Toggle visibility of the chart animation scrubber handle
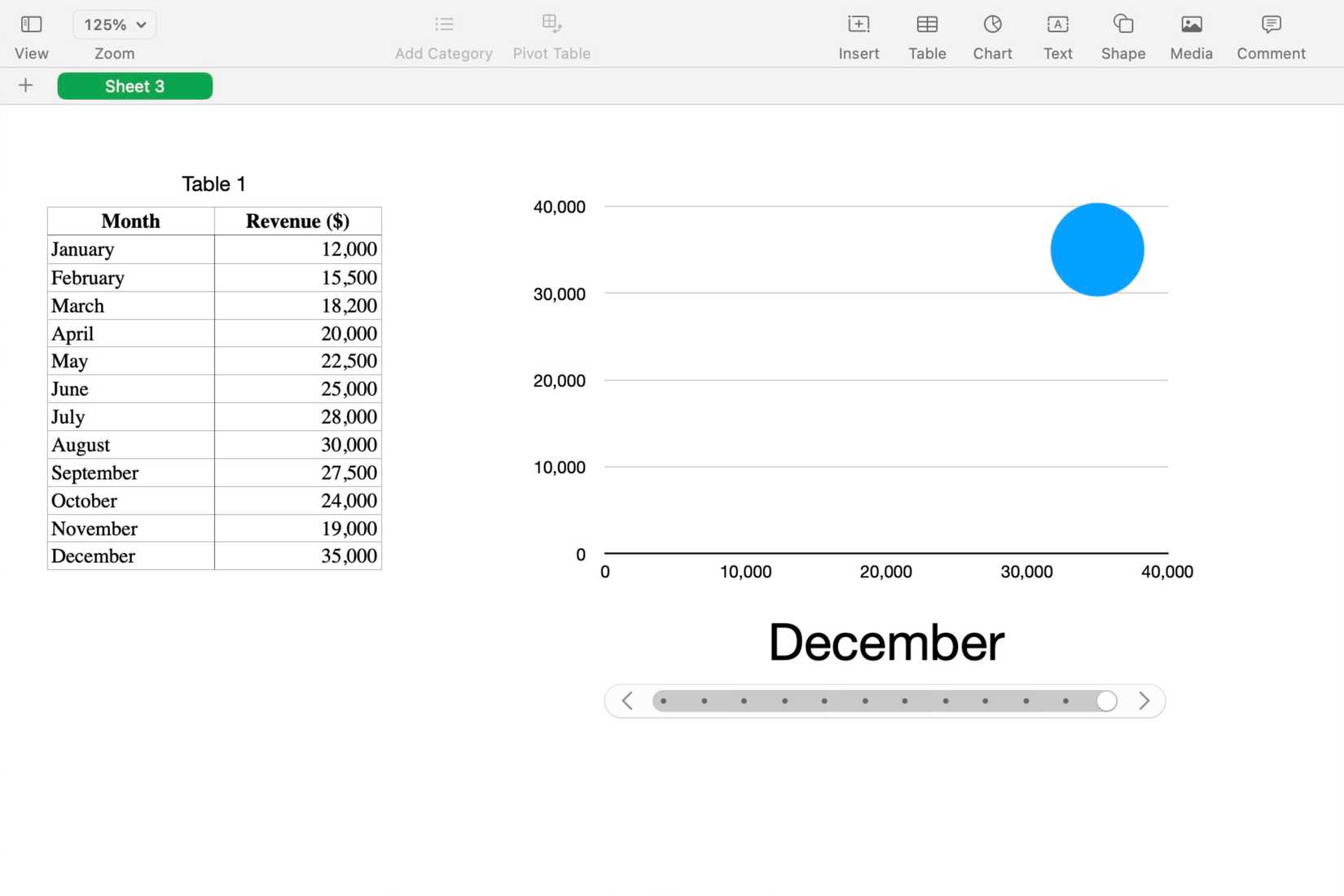1344x896 pixels. 1105,701
